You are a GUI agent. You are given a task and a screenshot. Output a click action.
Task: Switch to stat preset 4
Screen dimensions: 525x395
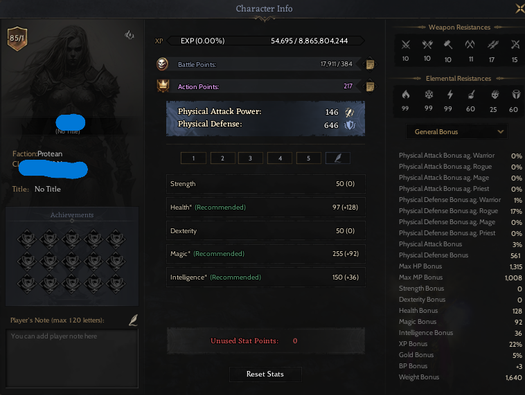point(280,158)
